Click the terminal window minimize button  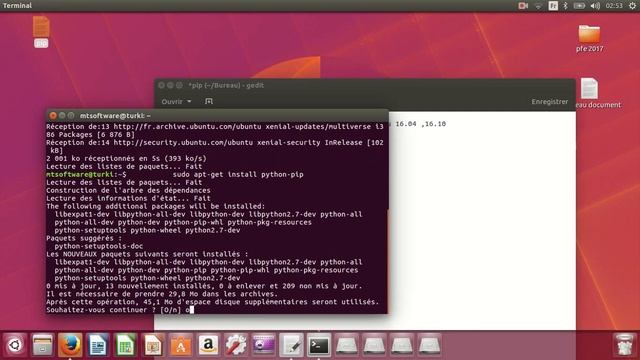coord(62,116)
